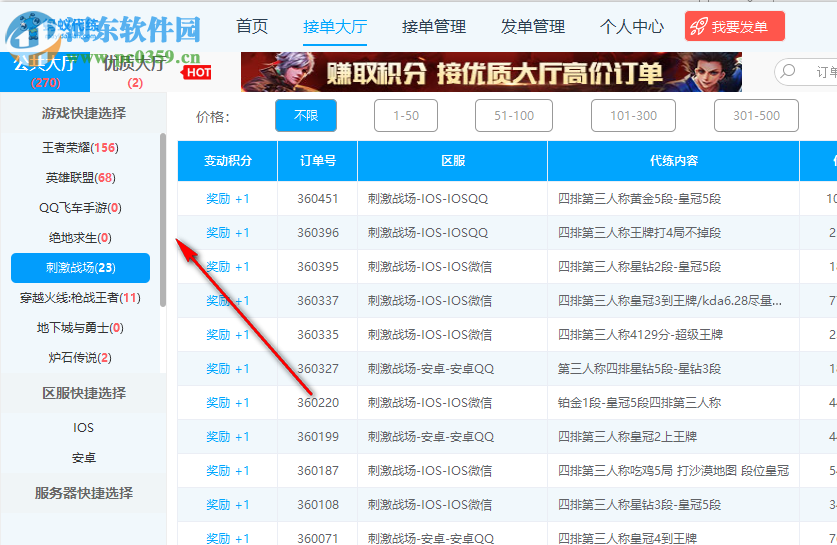Viewport: 837px width, 545px height.
Task: Click 四排第三人称王牌打4局不掉段 content
Action: click(639, 233)
